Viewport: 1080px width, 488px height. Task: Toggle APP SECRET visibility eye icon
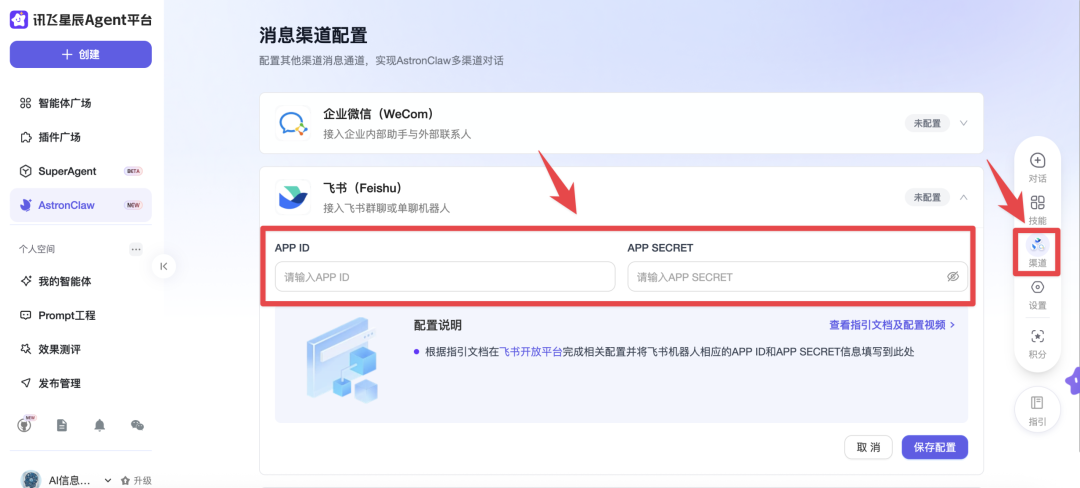[x=952, y=277]
